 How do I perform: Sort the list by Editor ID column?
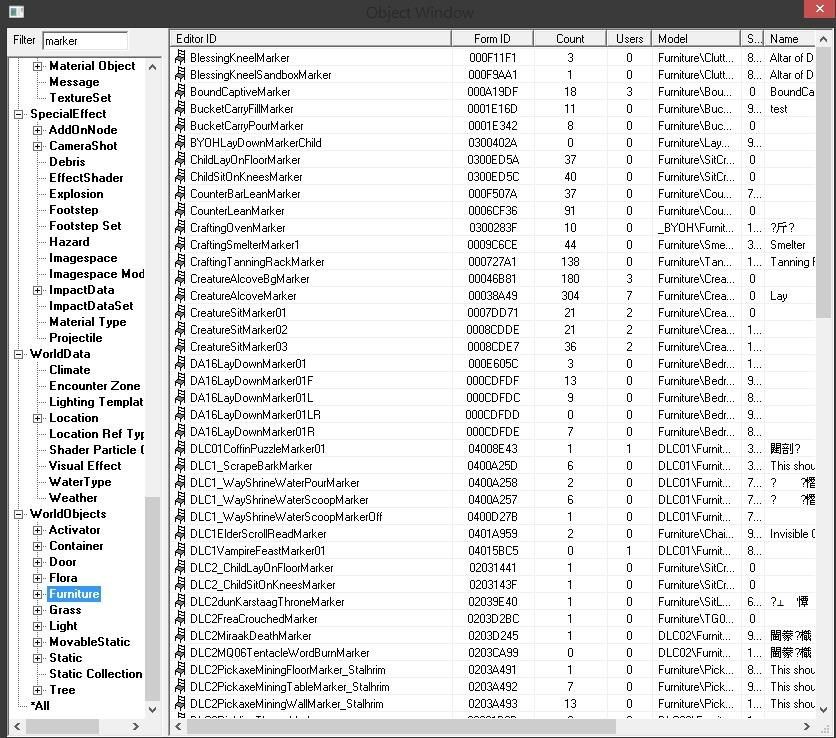point(311,39)
